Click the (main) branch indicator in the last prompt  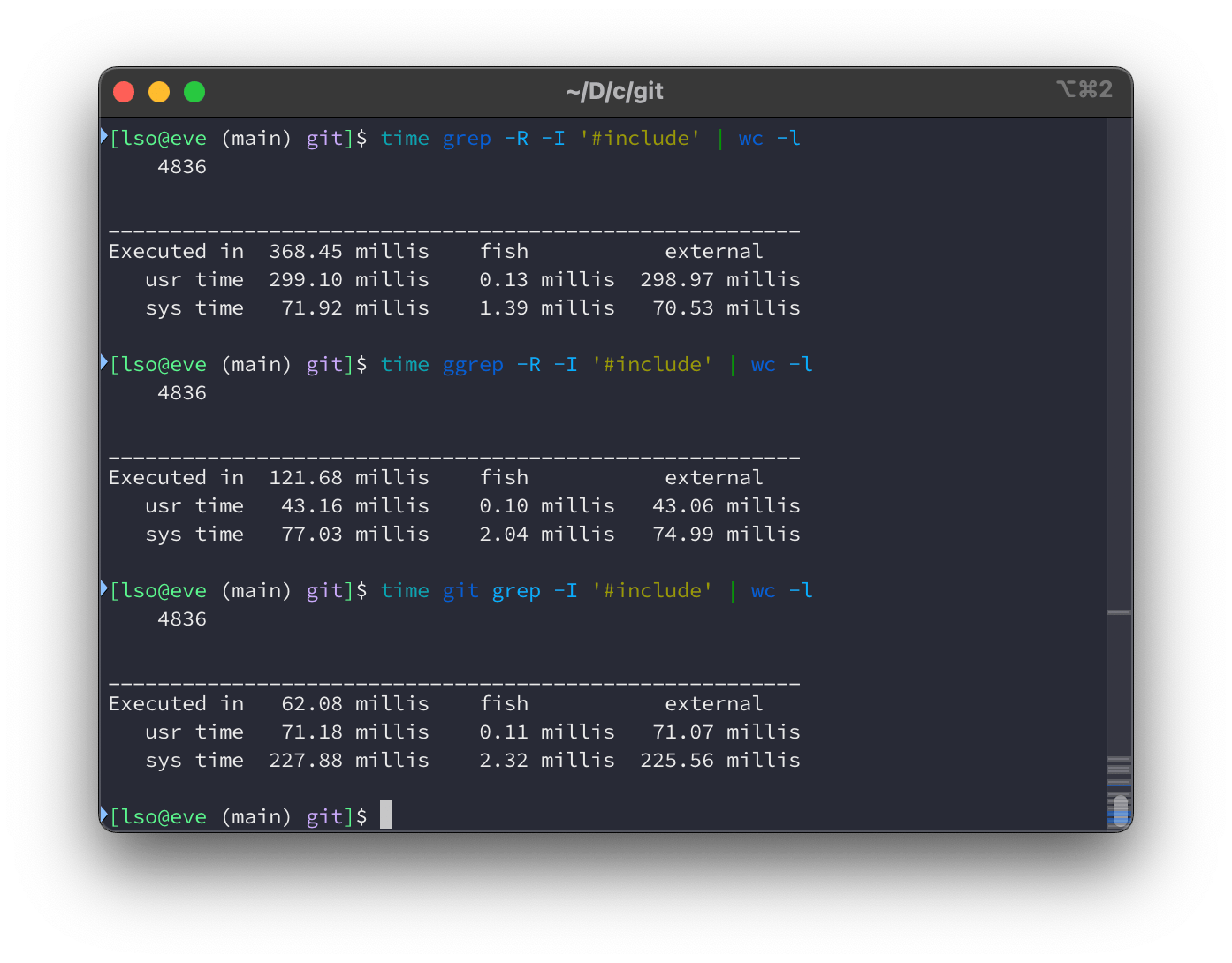(x=257, y=816)
